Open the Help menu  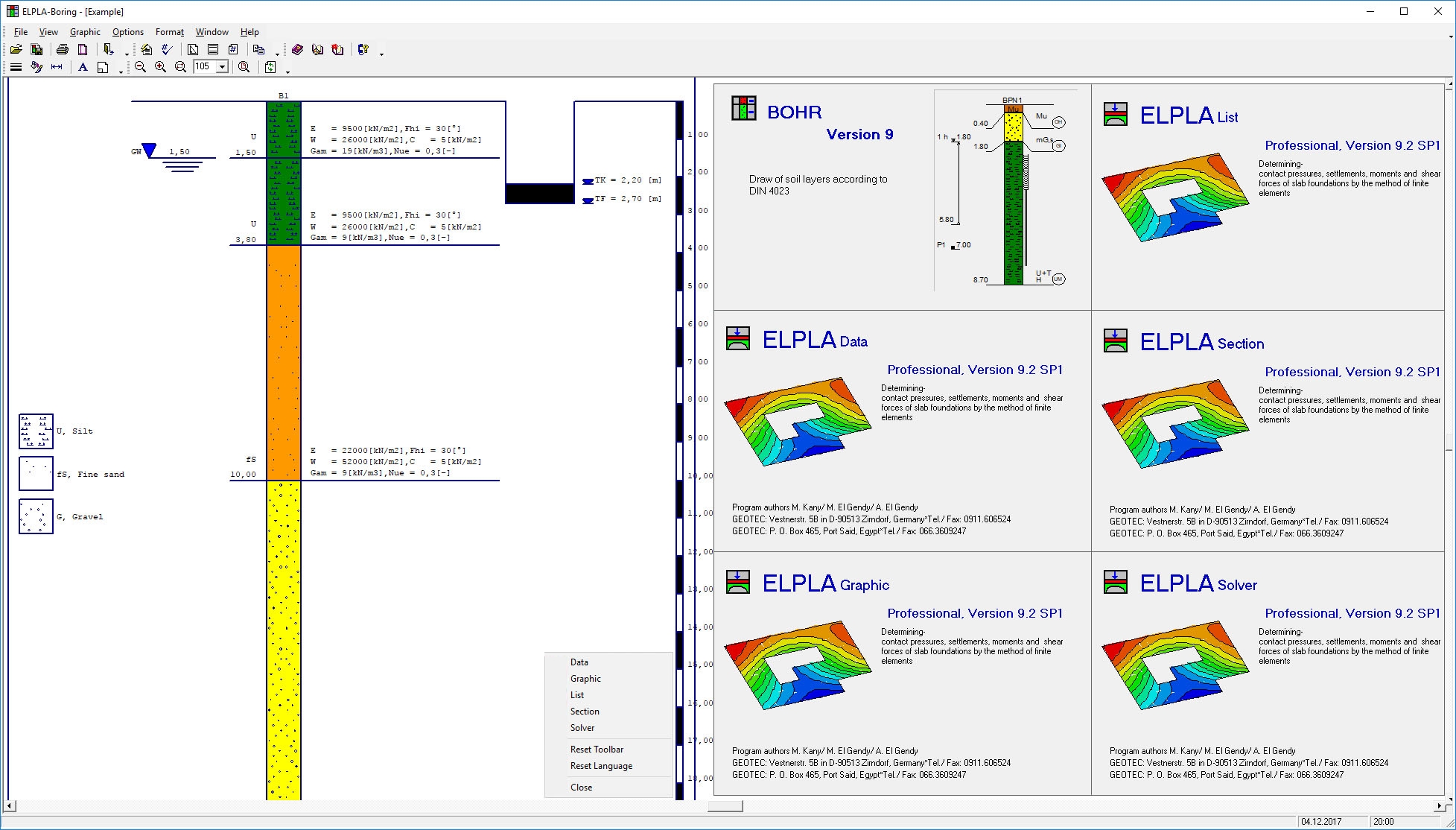tap(249, 32)
